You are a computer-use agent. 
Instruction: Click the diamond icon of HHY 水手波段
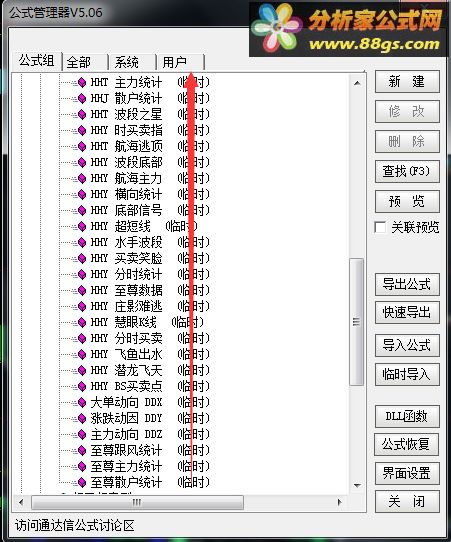point(82,242)
